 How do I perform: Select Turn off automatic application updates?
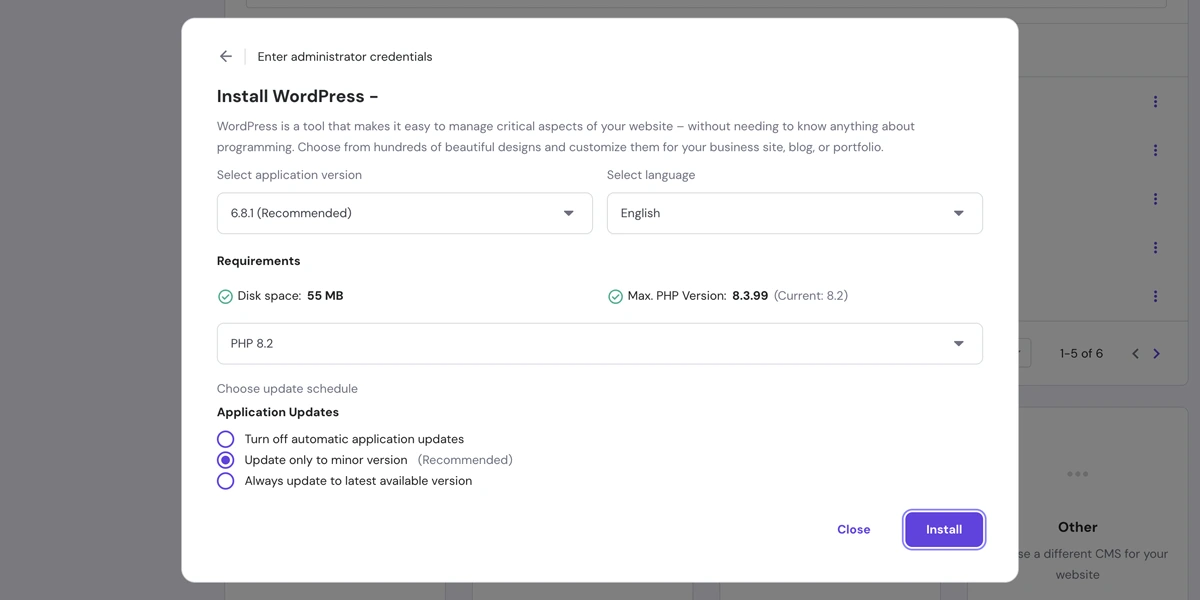[226, 439]
